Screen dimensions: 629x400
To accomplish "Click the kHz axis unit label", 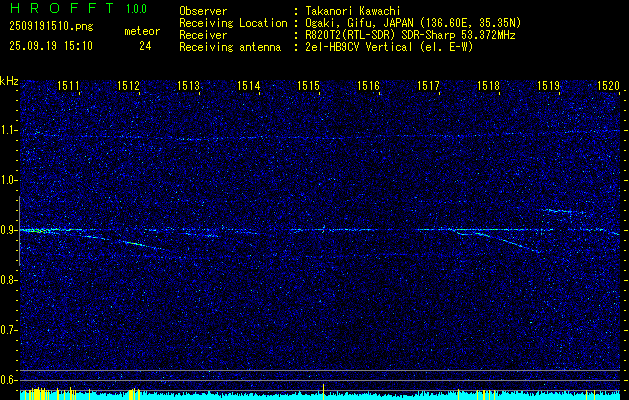I will pyautogui.click(x=9, y=81).
